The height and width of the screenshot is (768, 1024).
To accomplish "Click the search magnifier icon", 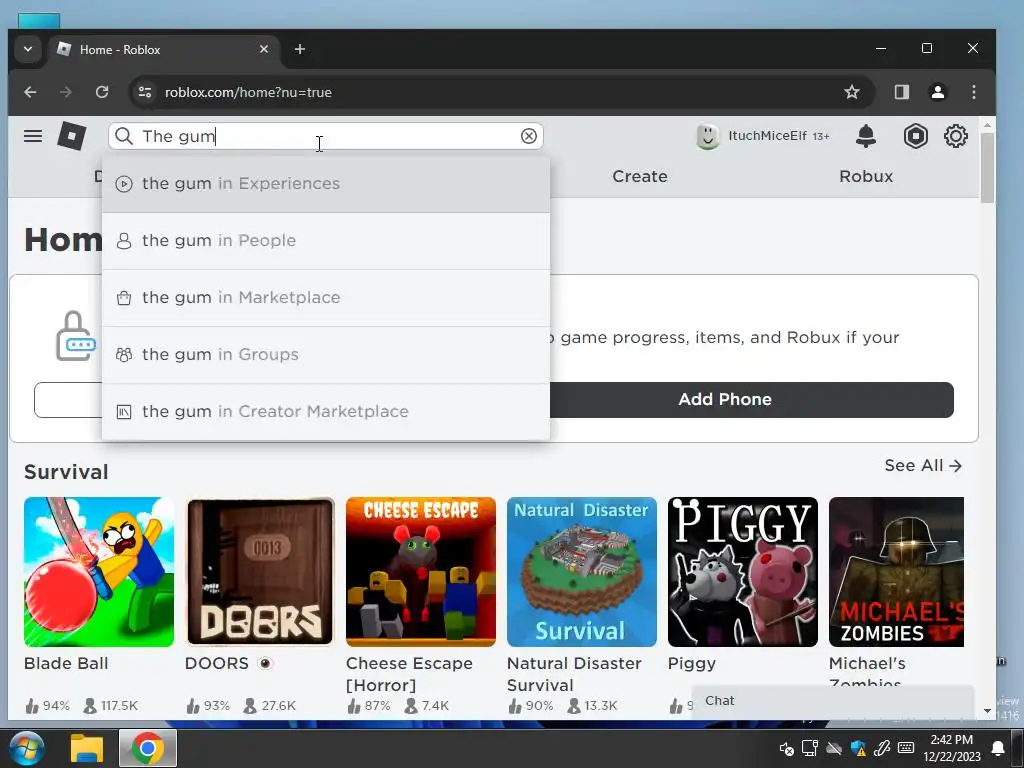I will (x=123, y=136).
